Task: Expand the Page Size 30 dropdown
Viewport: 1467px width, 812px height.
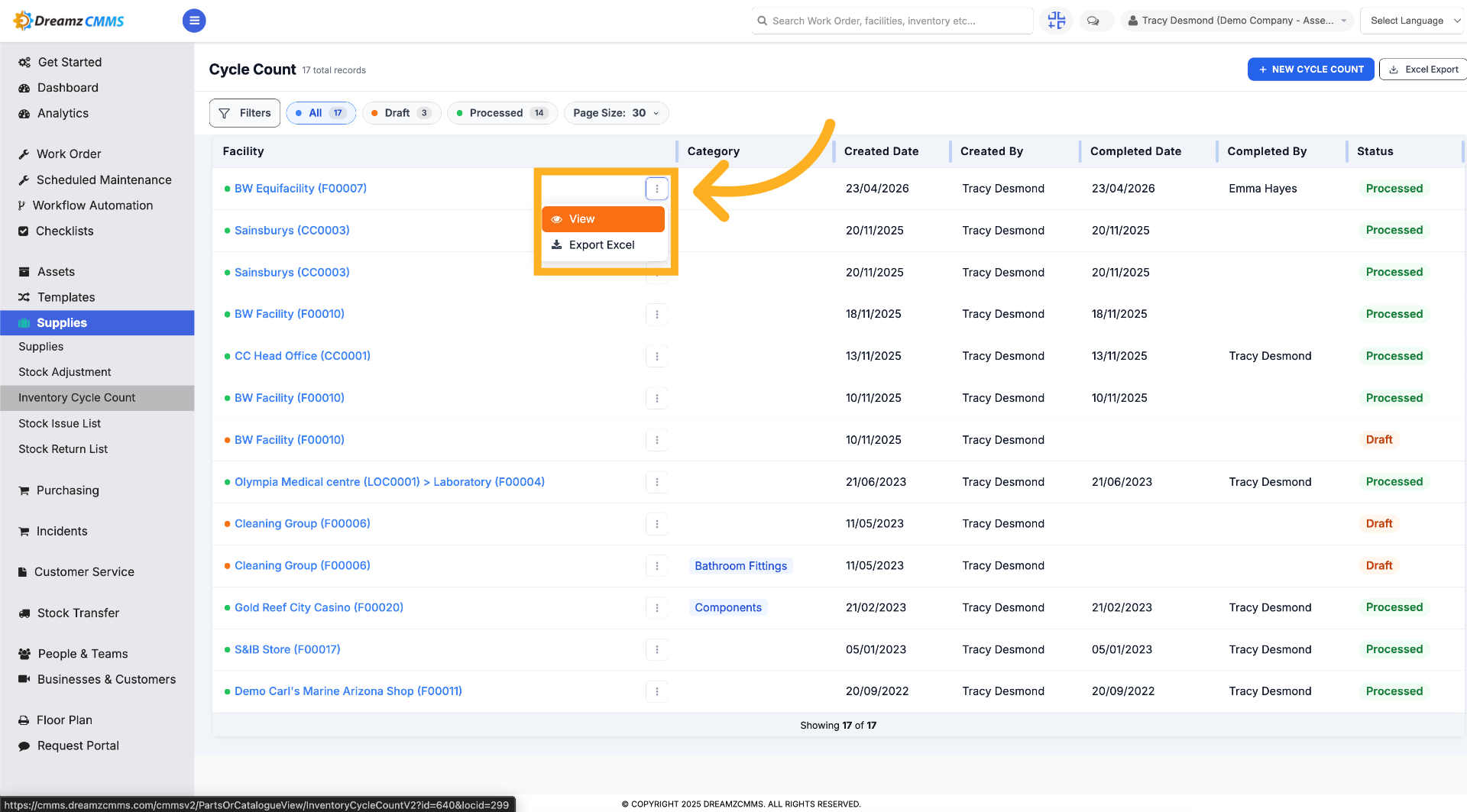Action: tap(616, 113)
